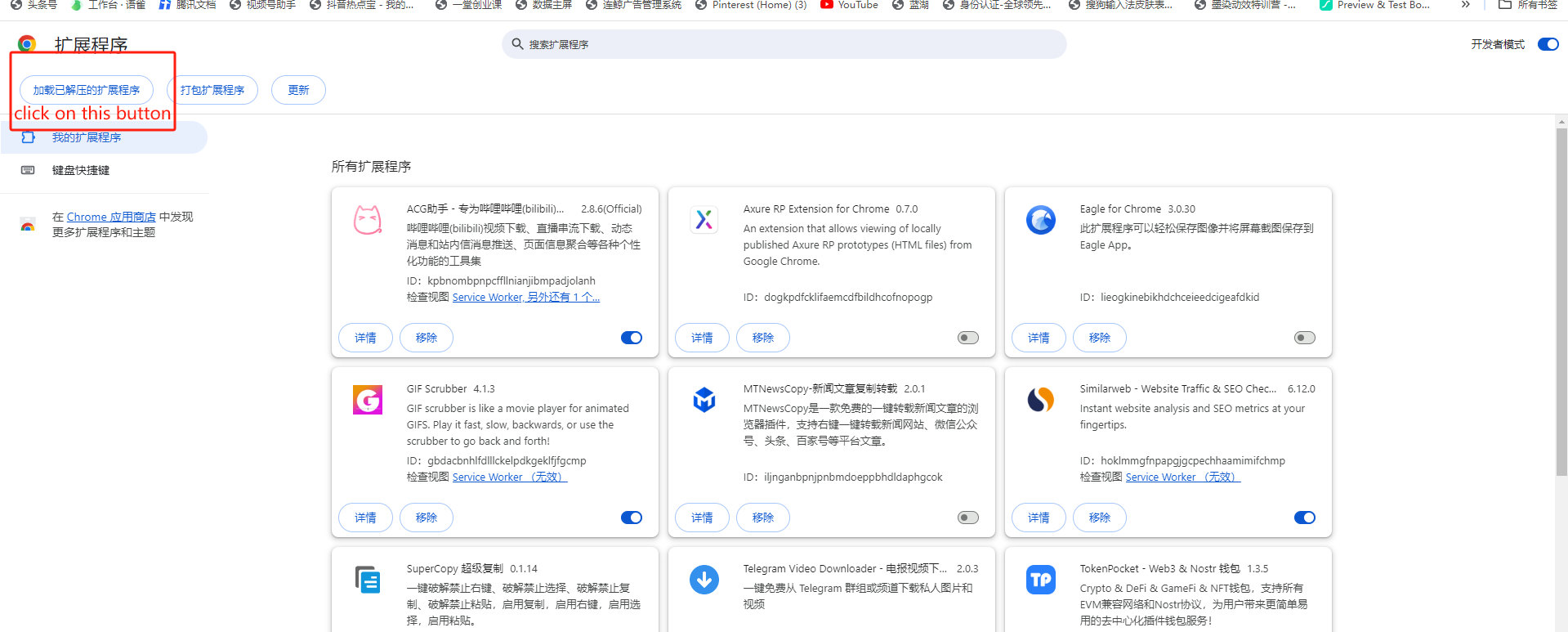Enable the Axure RP Extension toggle
This screenshot has height=632, width=1568.
point(968,338)
